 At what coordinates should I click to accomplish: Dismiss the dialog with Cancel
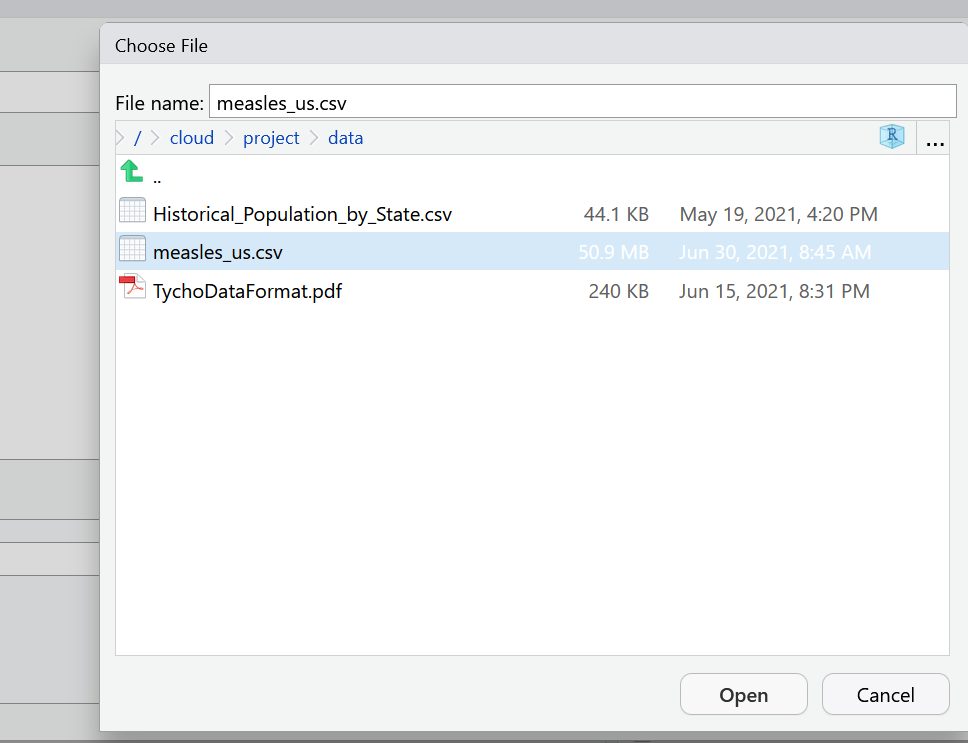885,695
